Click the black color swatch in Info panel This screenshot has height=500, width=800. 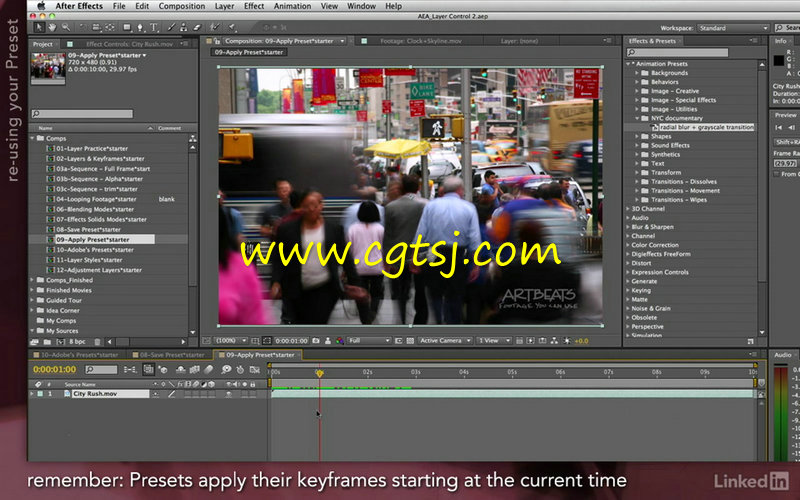[x=779, y=60]
